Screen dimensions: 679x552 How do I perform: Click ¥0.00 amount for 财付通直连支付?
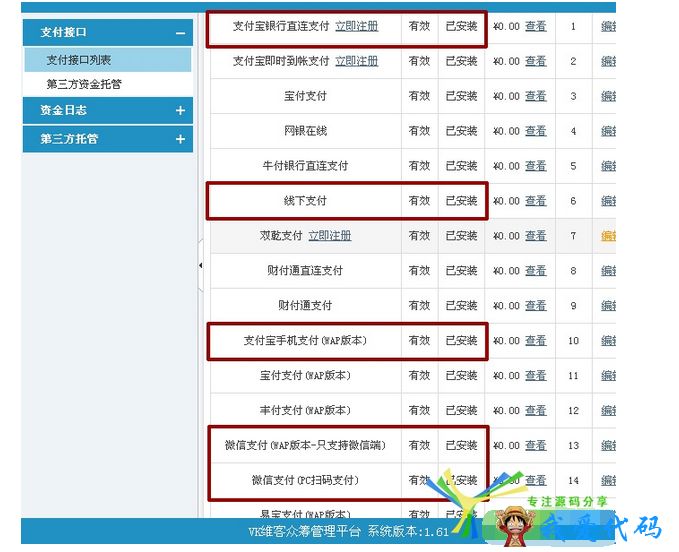click(x=506, y=271)
